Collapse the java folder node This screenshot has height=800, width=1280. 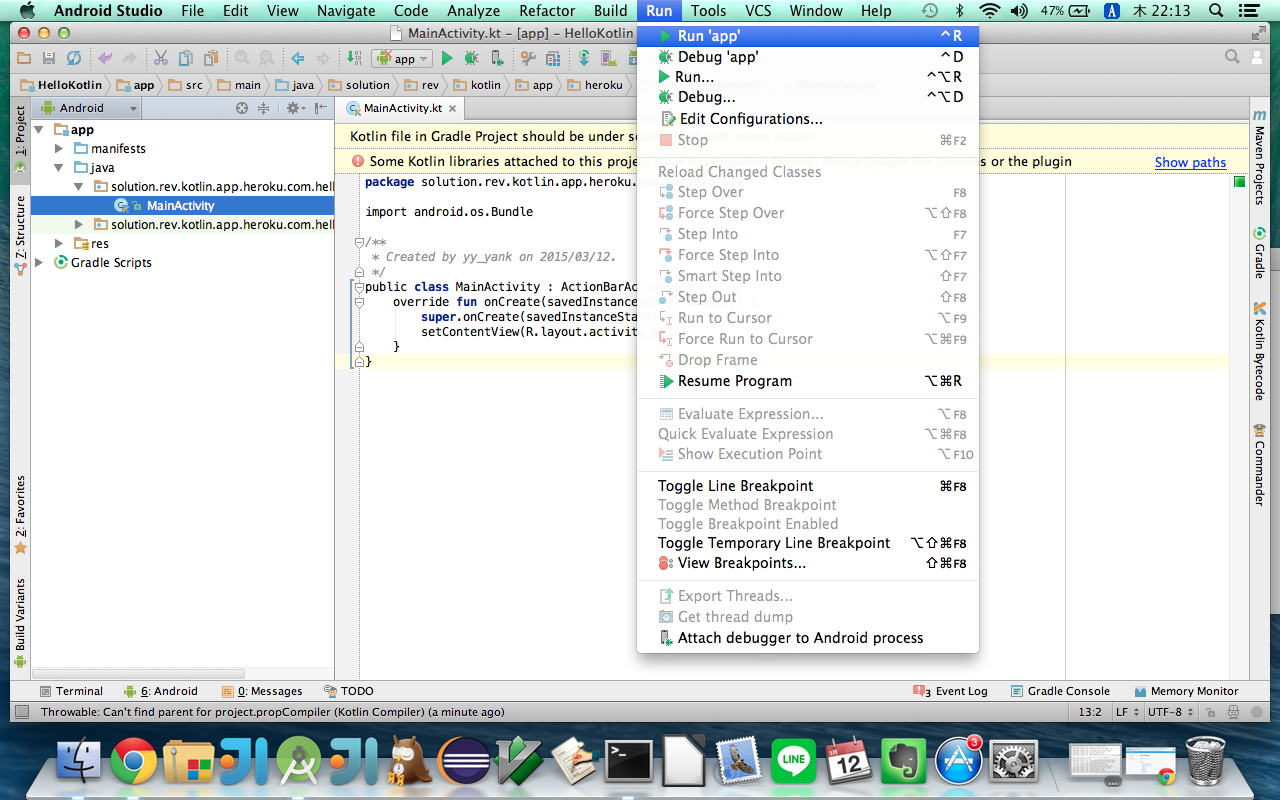(59, 168)
